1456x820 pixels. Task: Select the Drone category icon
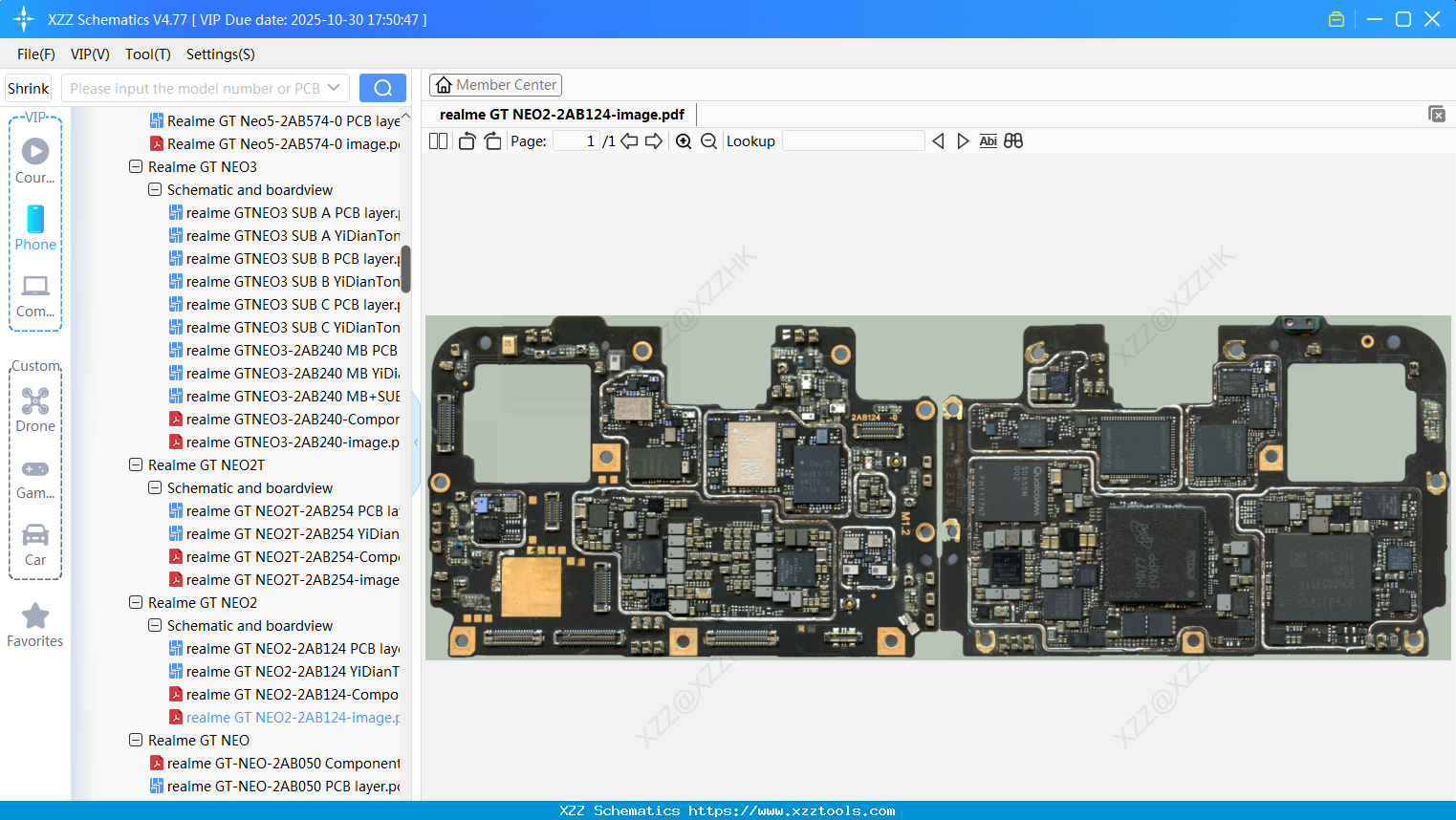(x=35, y=409)
